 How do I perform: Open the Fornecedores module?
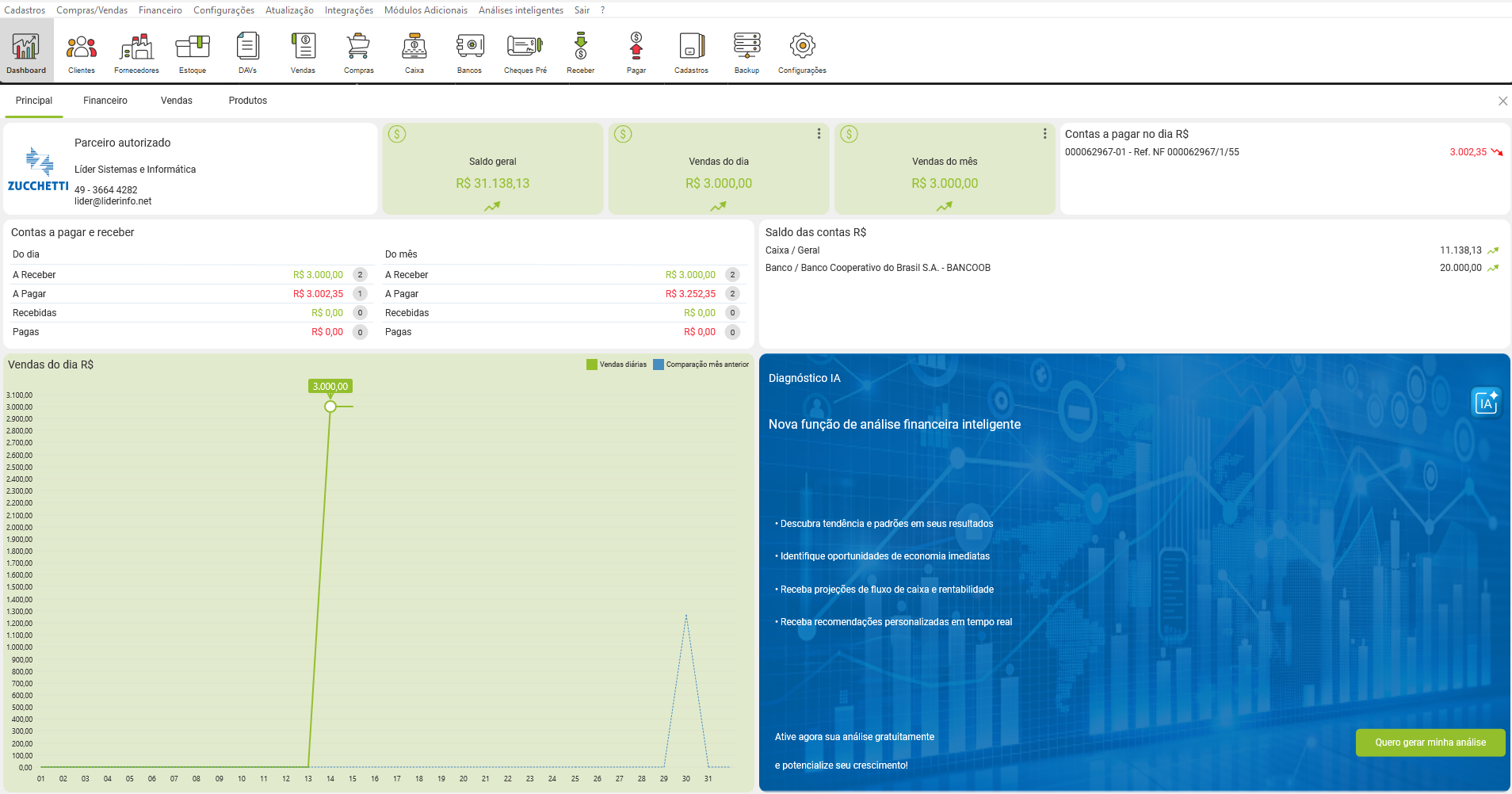(137, 52)
